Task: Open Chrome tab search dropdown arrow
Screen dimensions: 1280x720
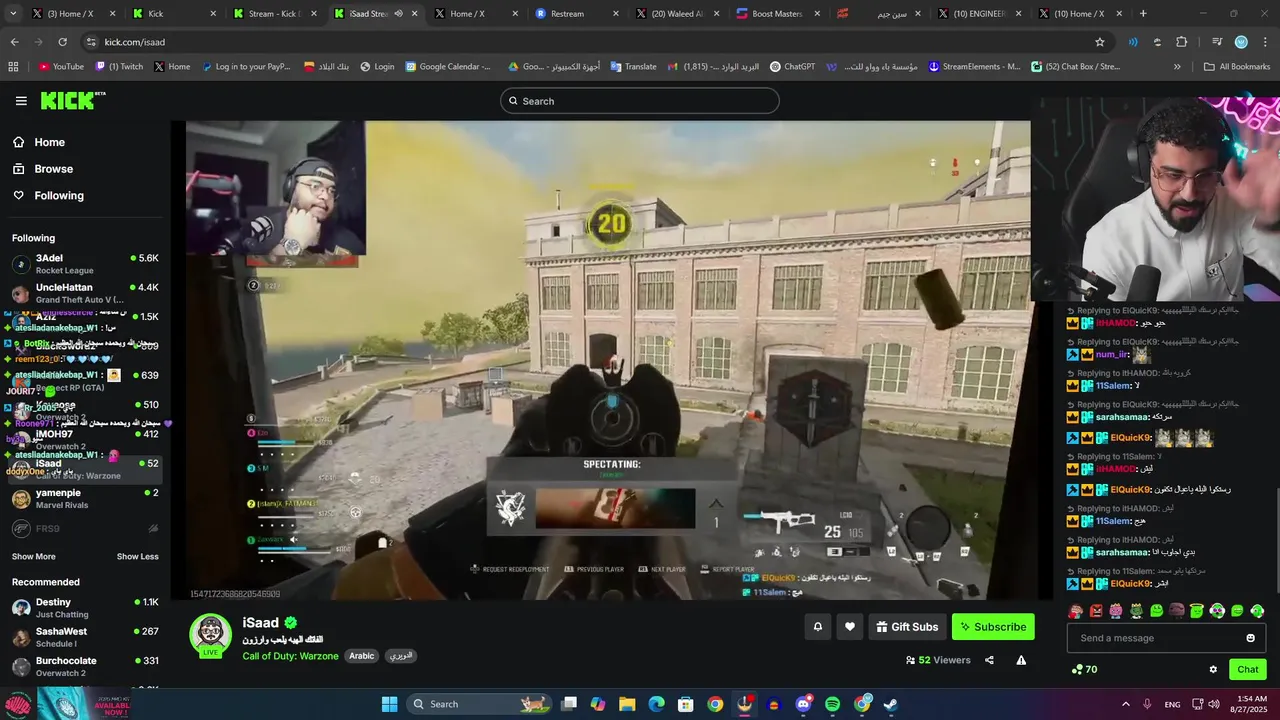Action: click(13, 14)
